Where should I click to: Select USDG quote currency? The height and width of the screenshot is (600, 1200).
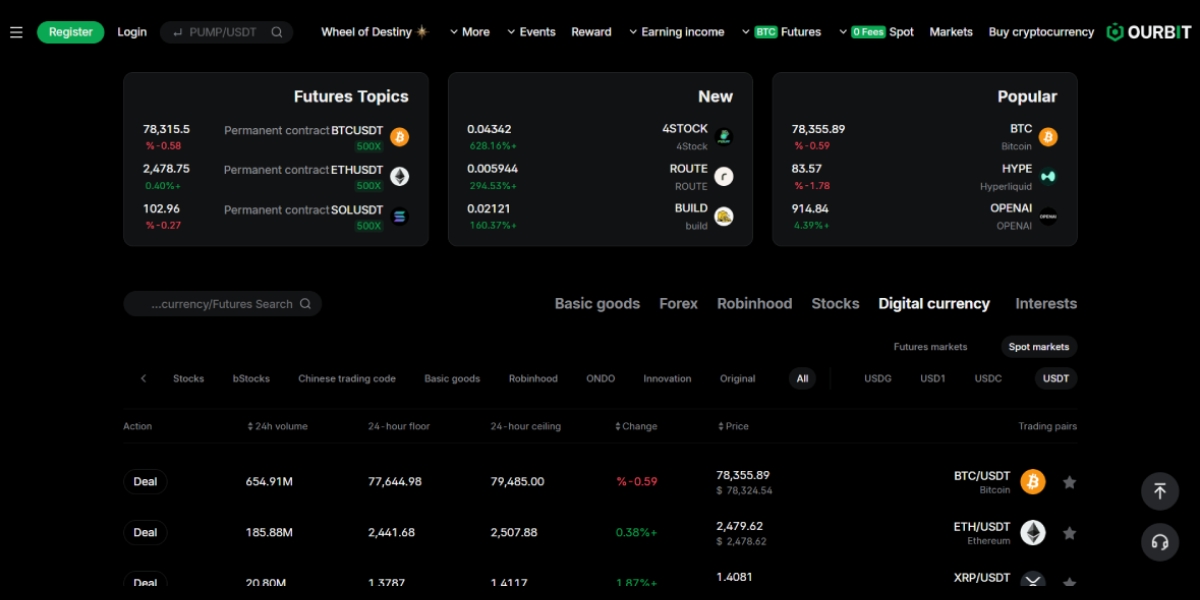(x=877, y=379)
